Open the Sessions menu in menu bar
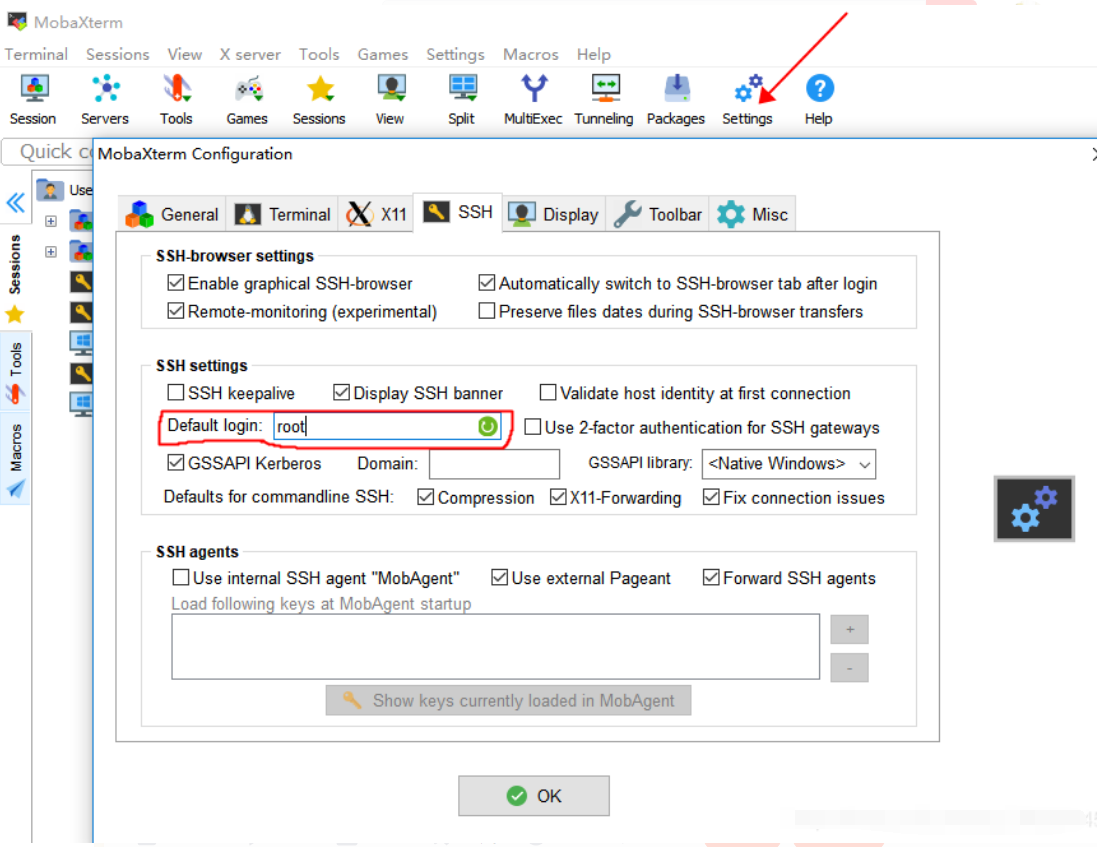Image resolution: width=1097 pixels, height=847 pixels. (118, 54)
